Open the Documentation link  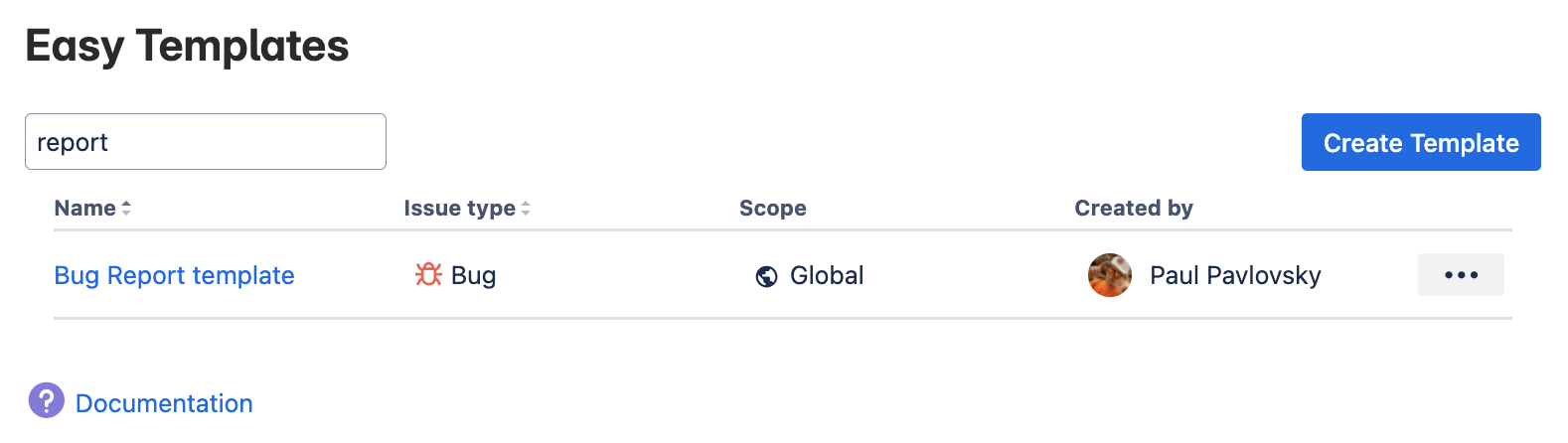tap(164, 403)
